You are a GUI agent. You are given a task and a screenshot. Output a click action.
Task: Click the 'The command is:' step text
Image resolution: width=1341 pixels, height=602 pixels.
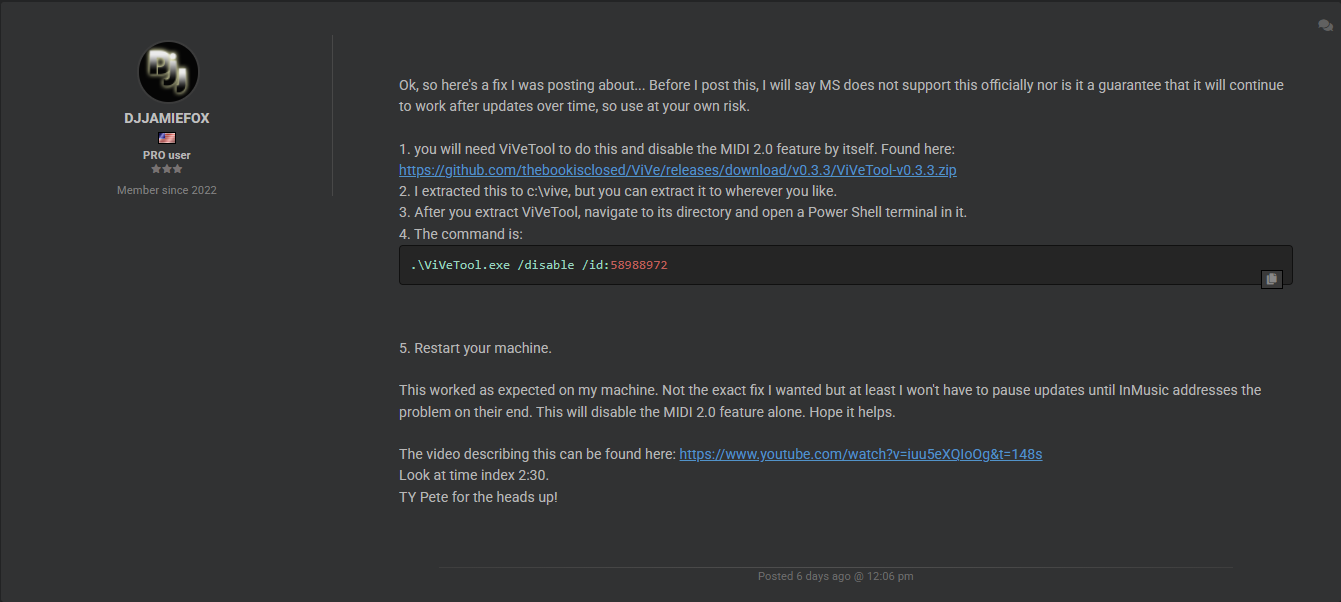[461, 234]
